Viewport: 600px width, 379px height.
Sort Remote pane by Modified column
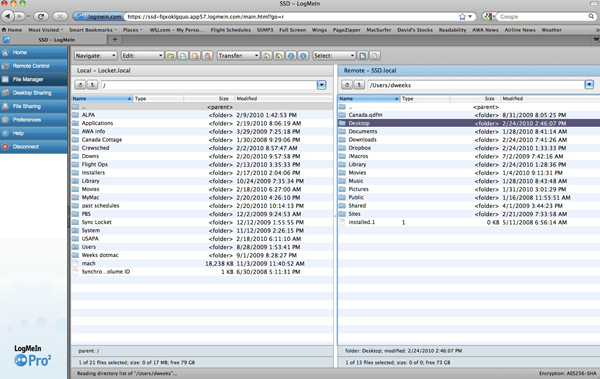[550, 98]
